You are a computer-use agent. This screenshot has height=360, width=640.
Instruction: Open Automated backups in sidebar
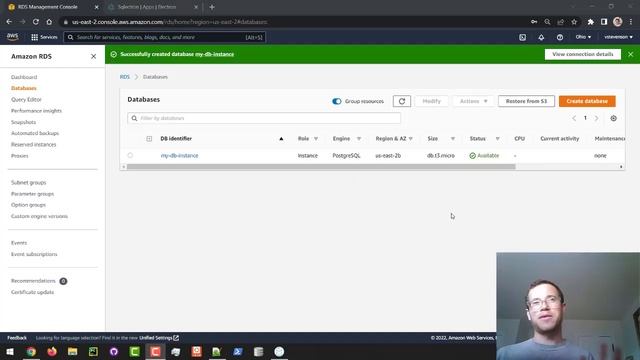pyautogui.click(x=35, y=133)
